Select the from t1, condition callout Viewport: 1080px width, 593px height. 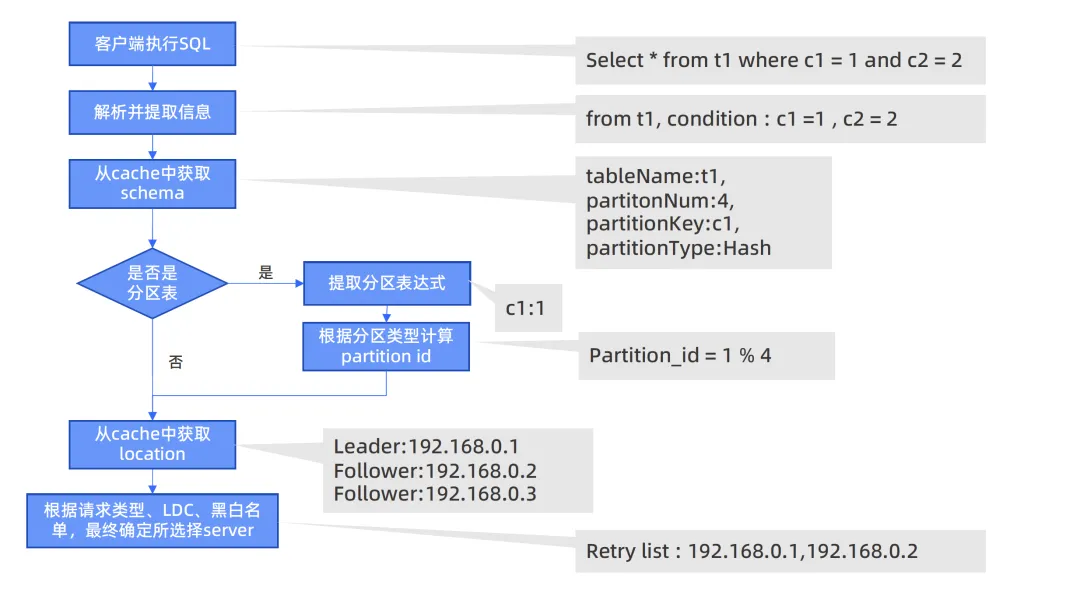pos(779,119)
